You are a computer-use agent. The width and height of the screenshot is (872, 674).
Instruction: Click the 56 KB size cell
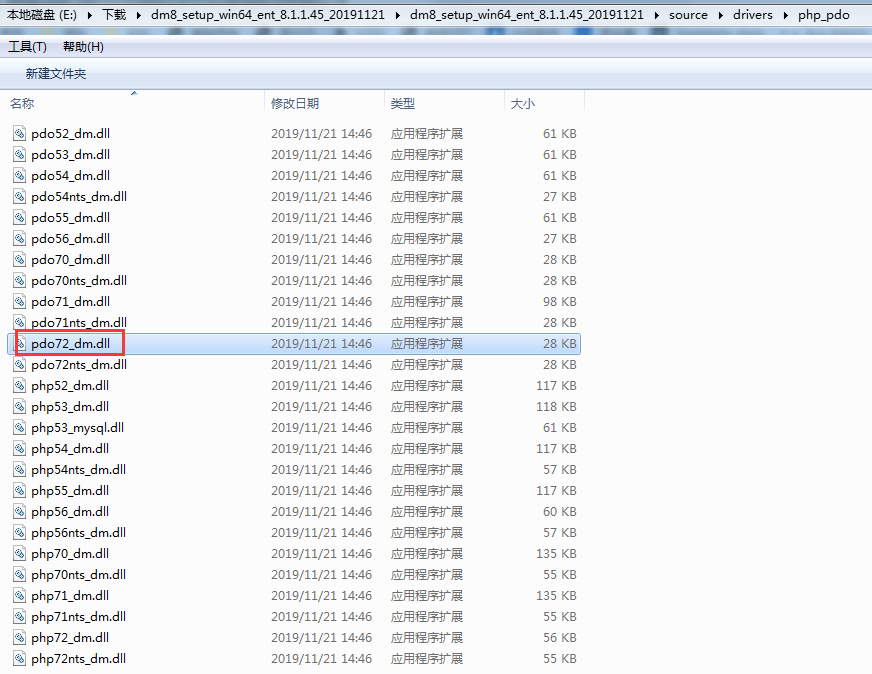coord(559,638)
